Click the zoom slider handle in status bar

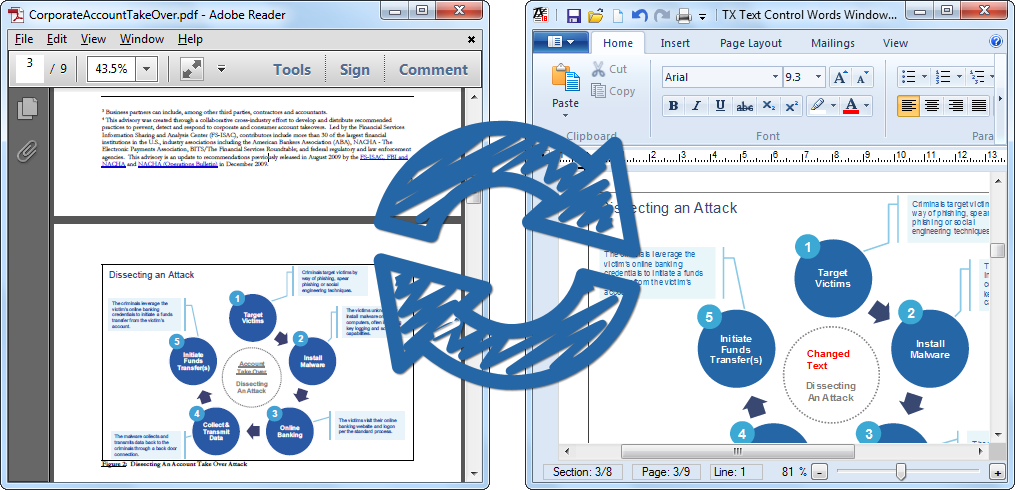(900, 472)
